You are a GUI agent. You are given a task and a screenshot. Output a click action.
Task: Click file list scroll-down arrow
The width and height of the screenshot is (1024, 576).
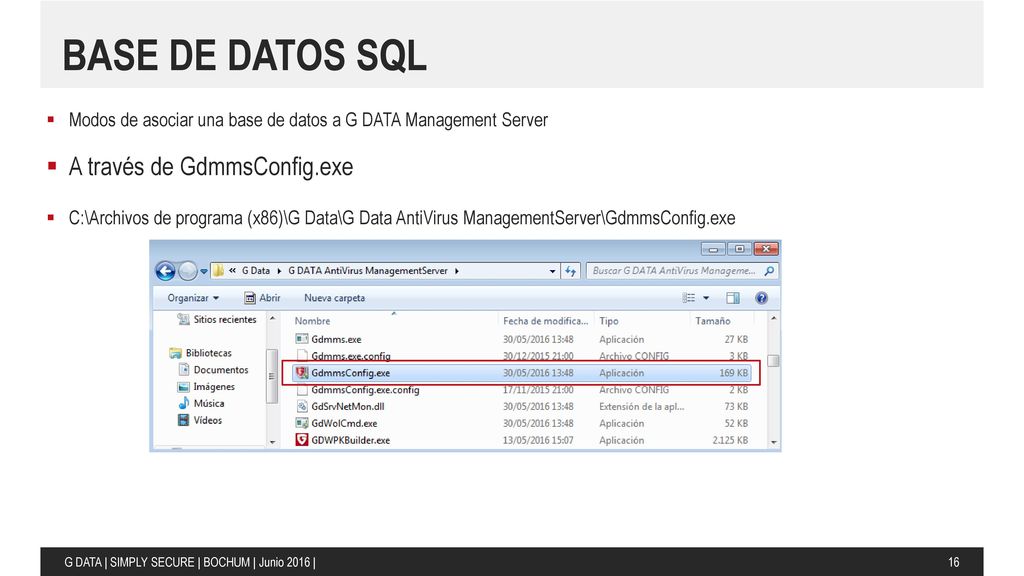(774, 442)
